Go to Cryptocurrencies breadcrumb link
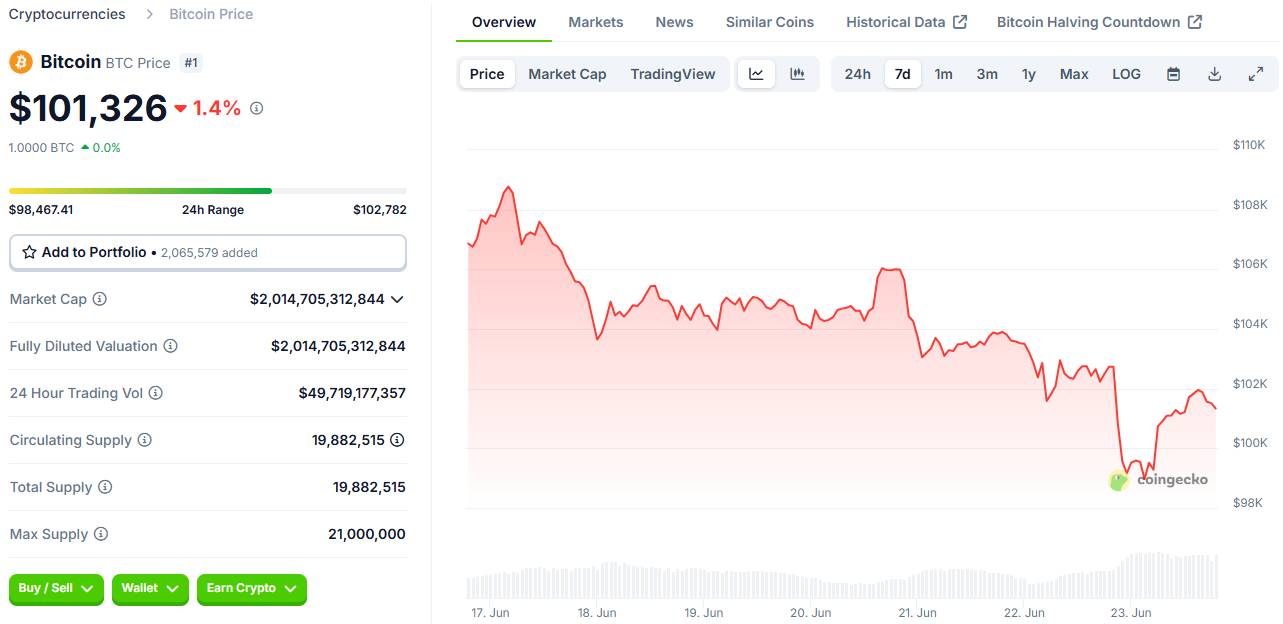Image resolution: width=1283 pixels, height=624 pixels. click(67, 14)
